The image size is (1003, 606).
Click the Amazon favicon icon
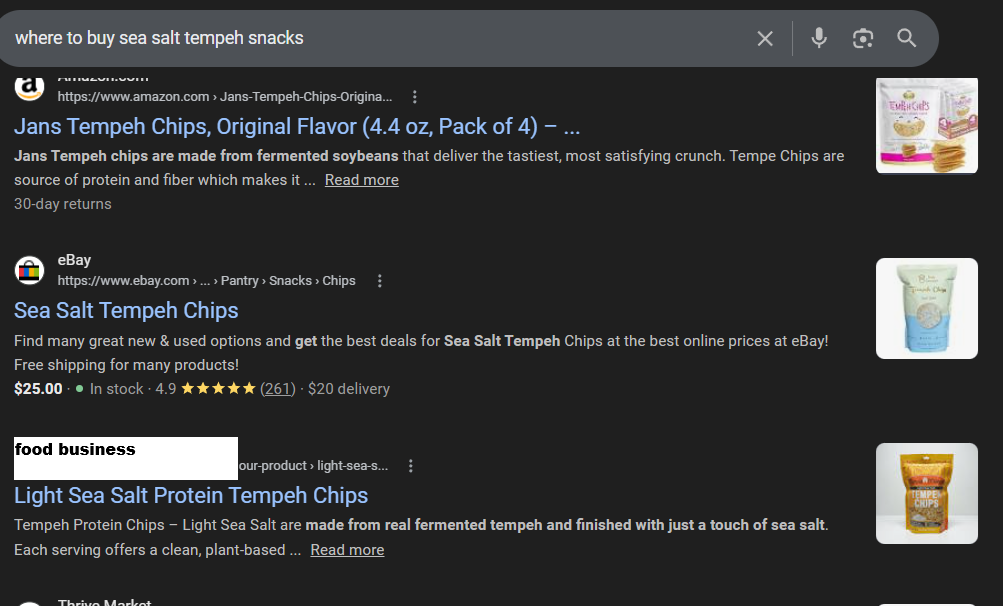[30, 87]
